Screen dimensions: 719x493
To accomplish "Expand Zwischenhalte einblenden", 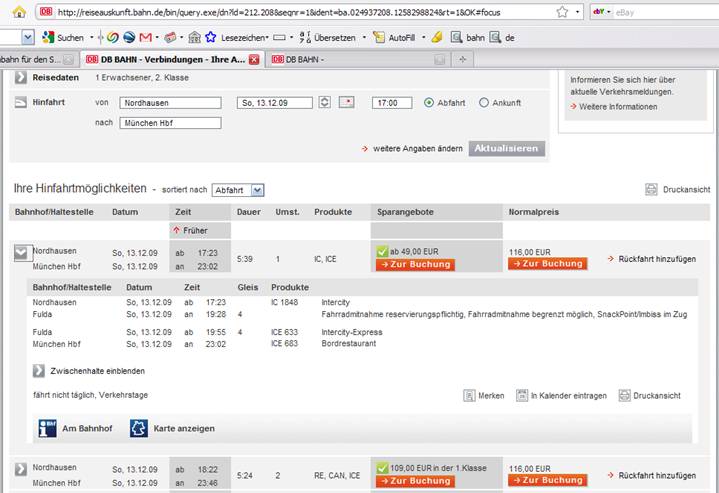I will point(39,370).
